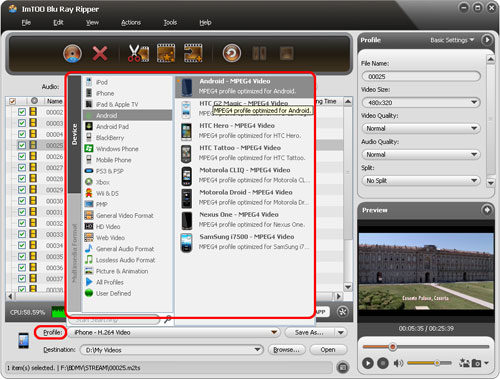Click the red X remove icon
The width and height of the screenshot is (500, 379).
100,53
